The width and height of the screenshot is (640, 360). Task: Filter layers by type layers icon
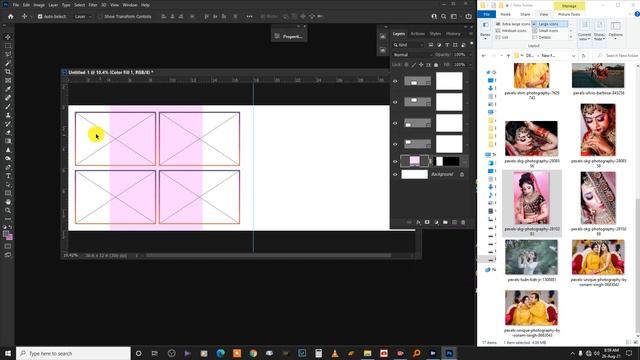tap(447, 45)
